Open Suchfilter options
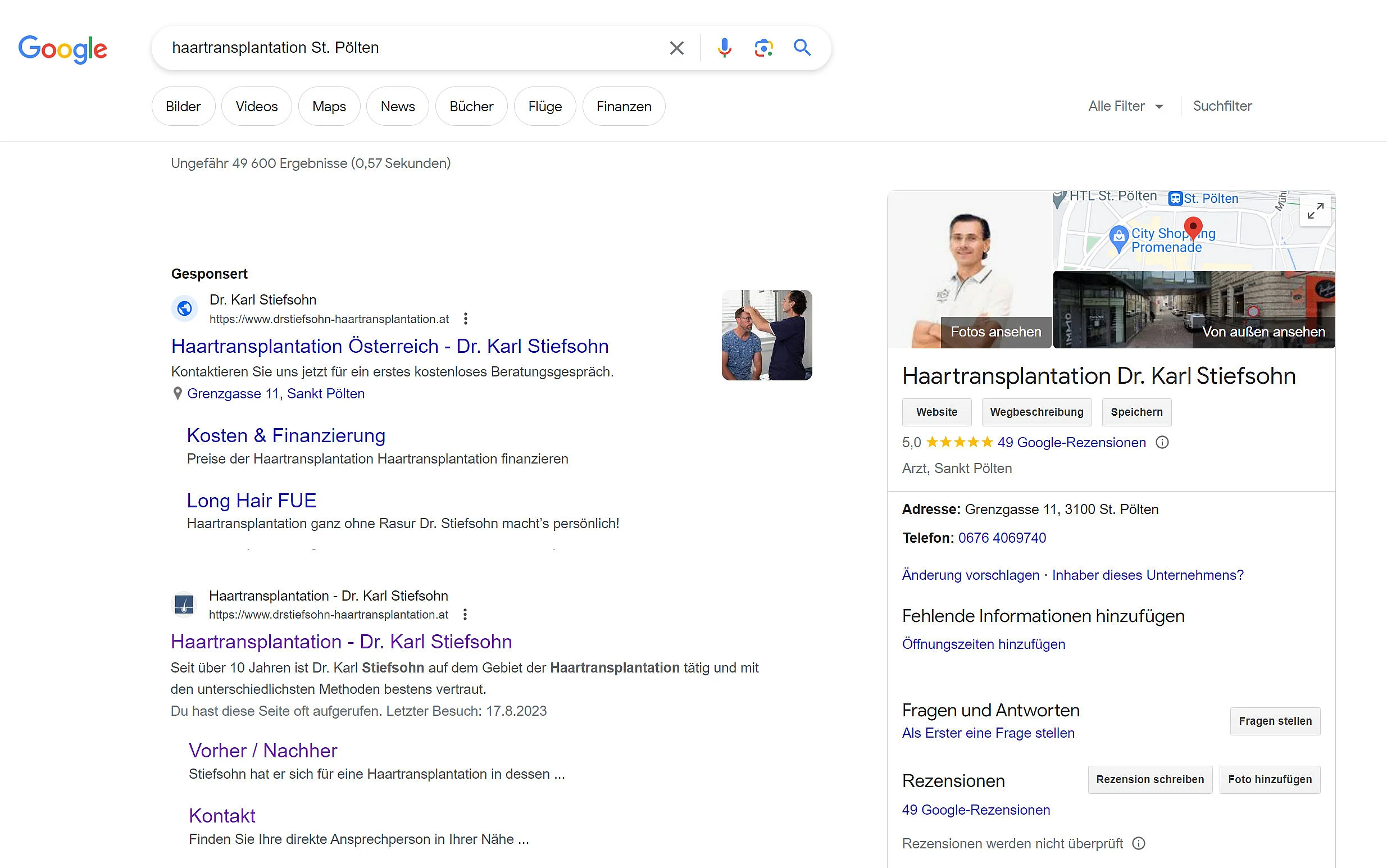This screenshot has height=868, width=1387. tap(1222, 106)
